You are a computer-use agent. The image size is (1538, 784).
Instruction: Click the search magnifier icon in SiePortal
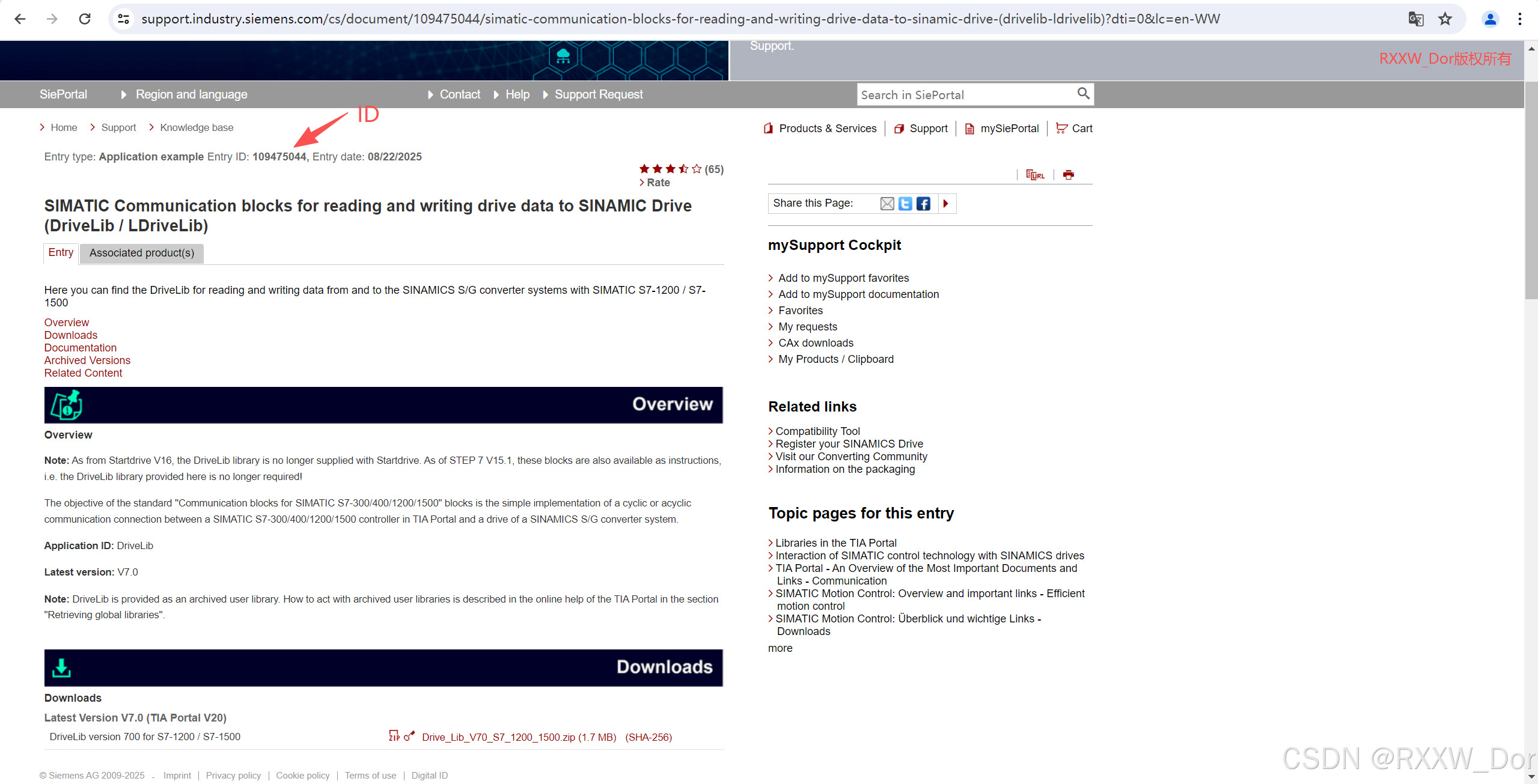1082,93
